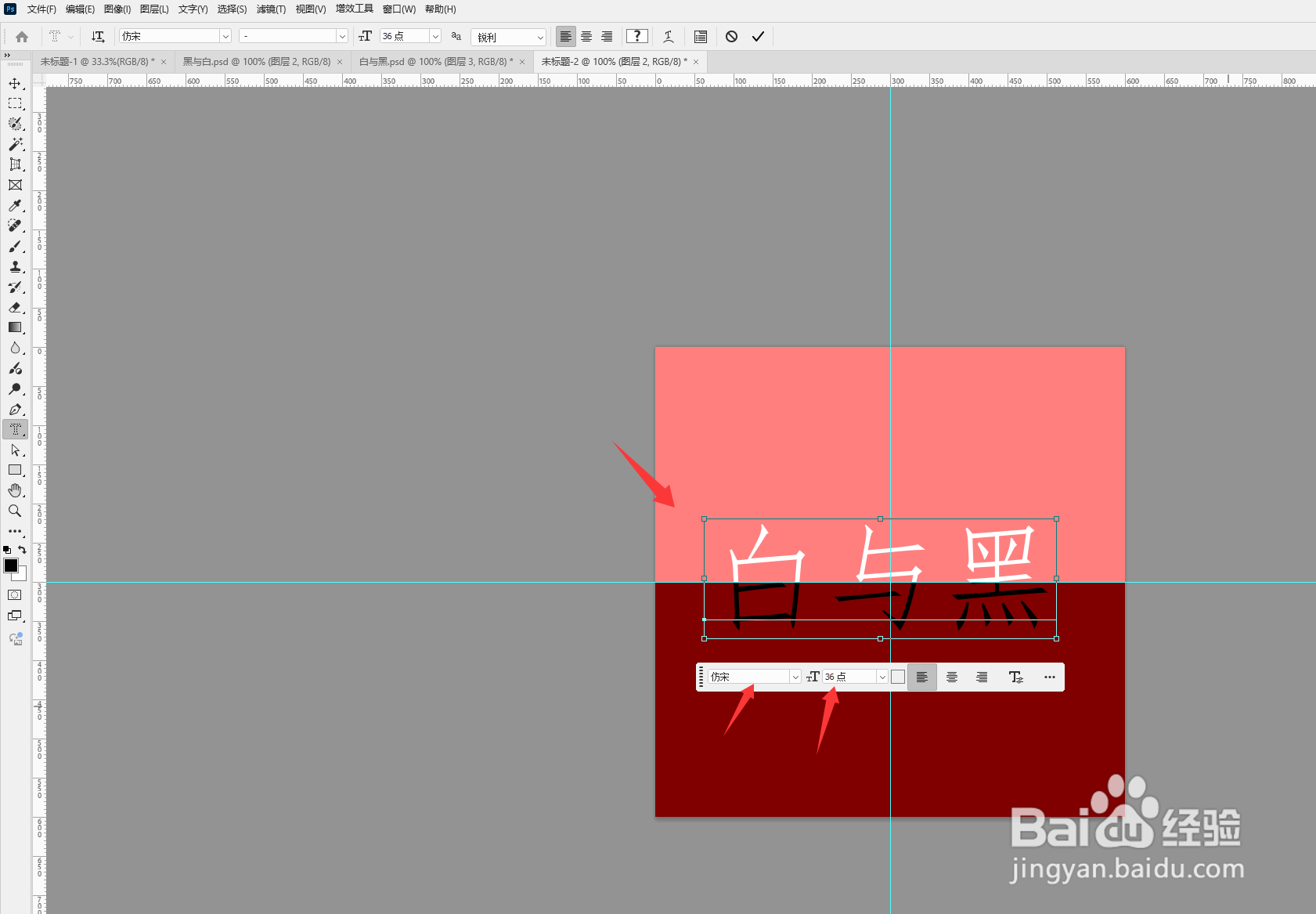
Task: Open size dropdown arrow in floating taskbar
Action: click(x=882, y=677)
